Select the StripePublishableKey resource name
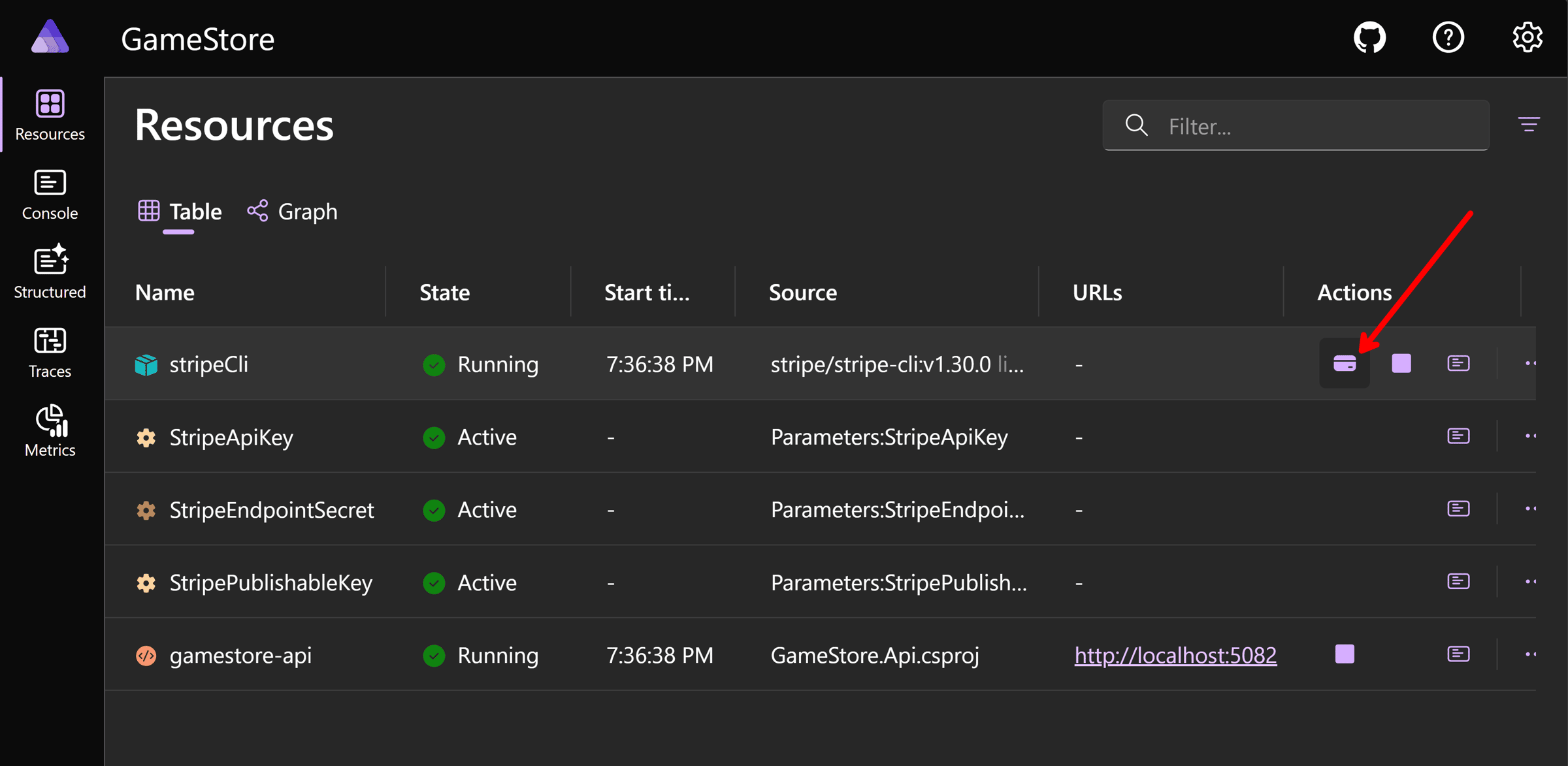 (x=271, y=582)
